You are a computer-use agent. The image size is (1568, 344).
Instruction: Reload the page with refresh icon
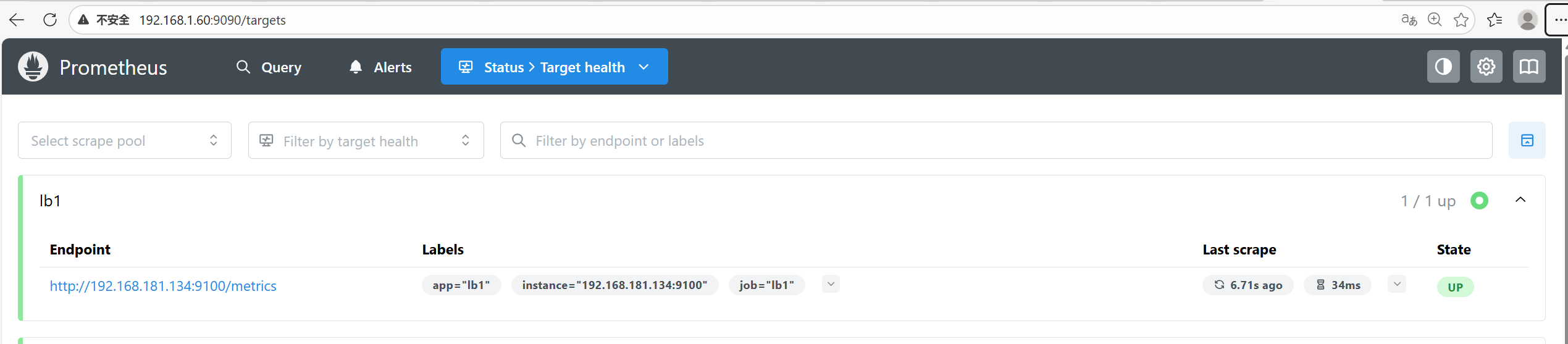(50, 20)
